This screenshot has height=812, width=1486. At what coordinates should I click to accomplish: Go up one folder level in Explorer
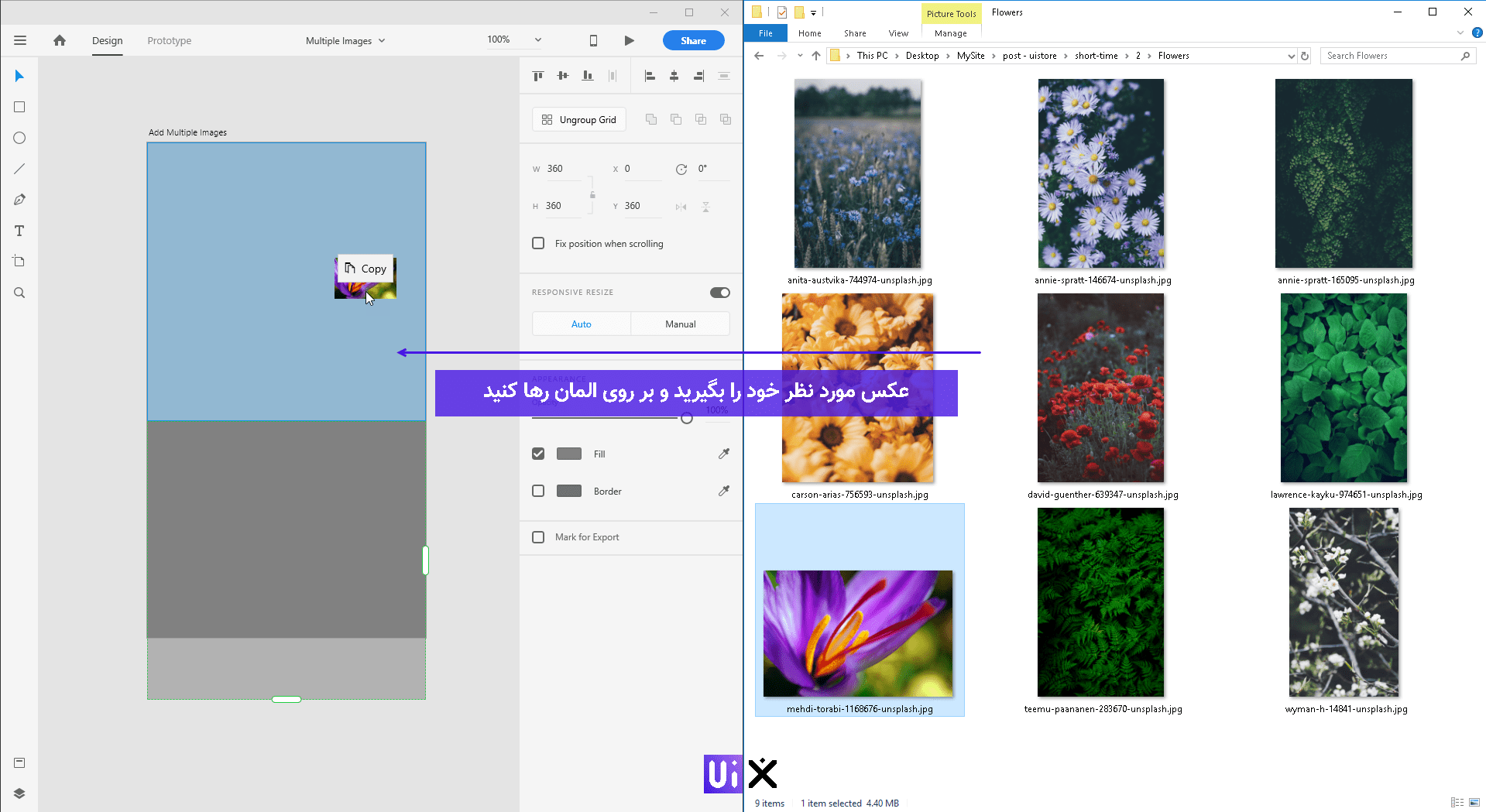pos(816,56)
